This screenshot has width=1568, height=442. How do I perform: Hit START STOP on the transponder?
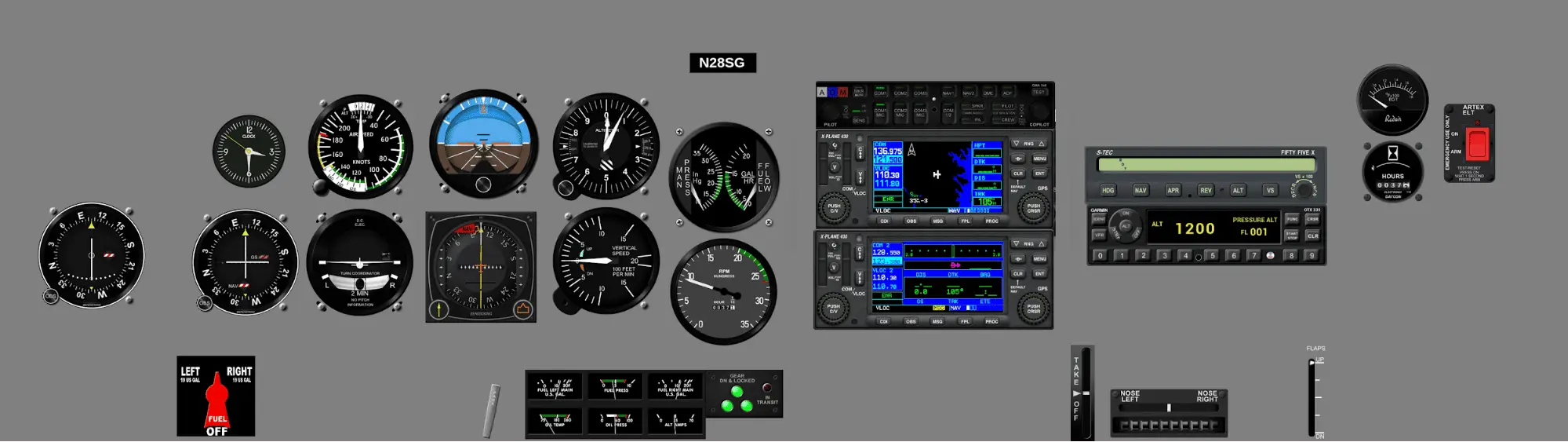pyautogui.click(x=1292, y=236)
